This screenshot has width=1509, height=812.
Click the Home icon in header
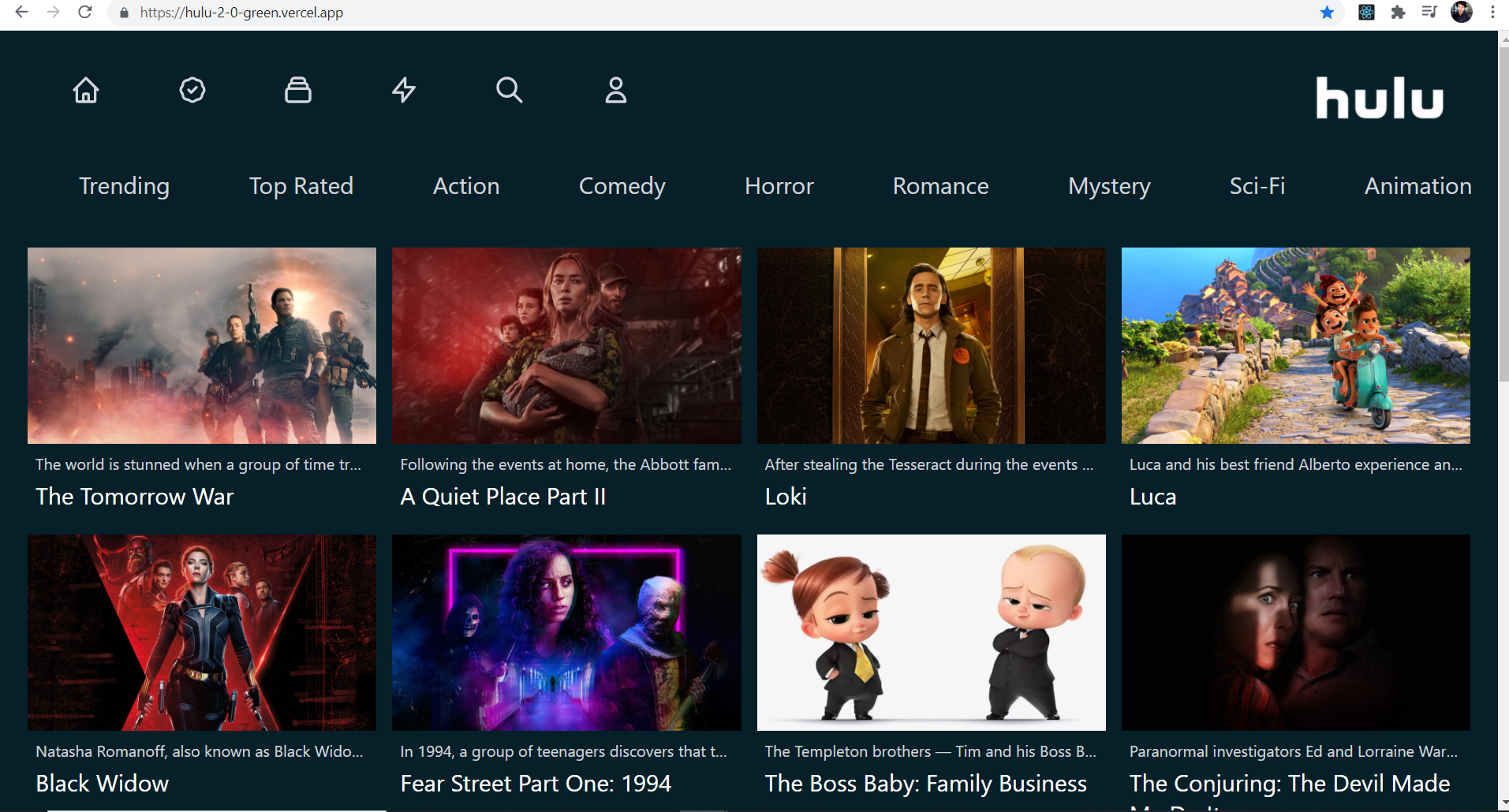pos(86,91)
